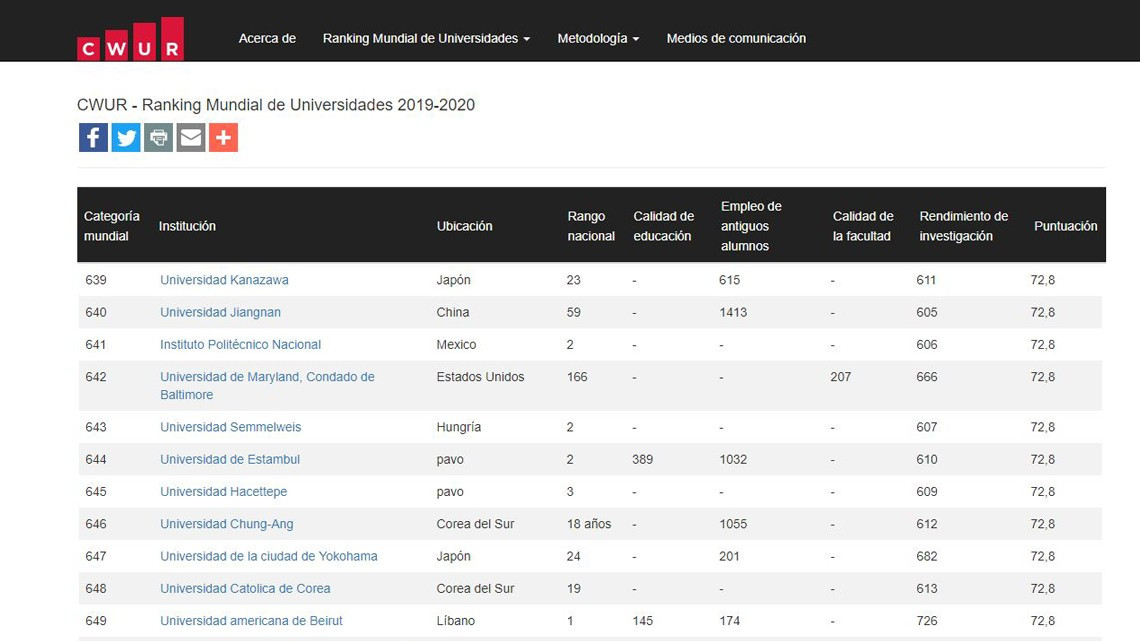Share the page on Facebook
This screenshot has width=1140, height=641.
tap(93, 137)
